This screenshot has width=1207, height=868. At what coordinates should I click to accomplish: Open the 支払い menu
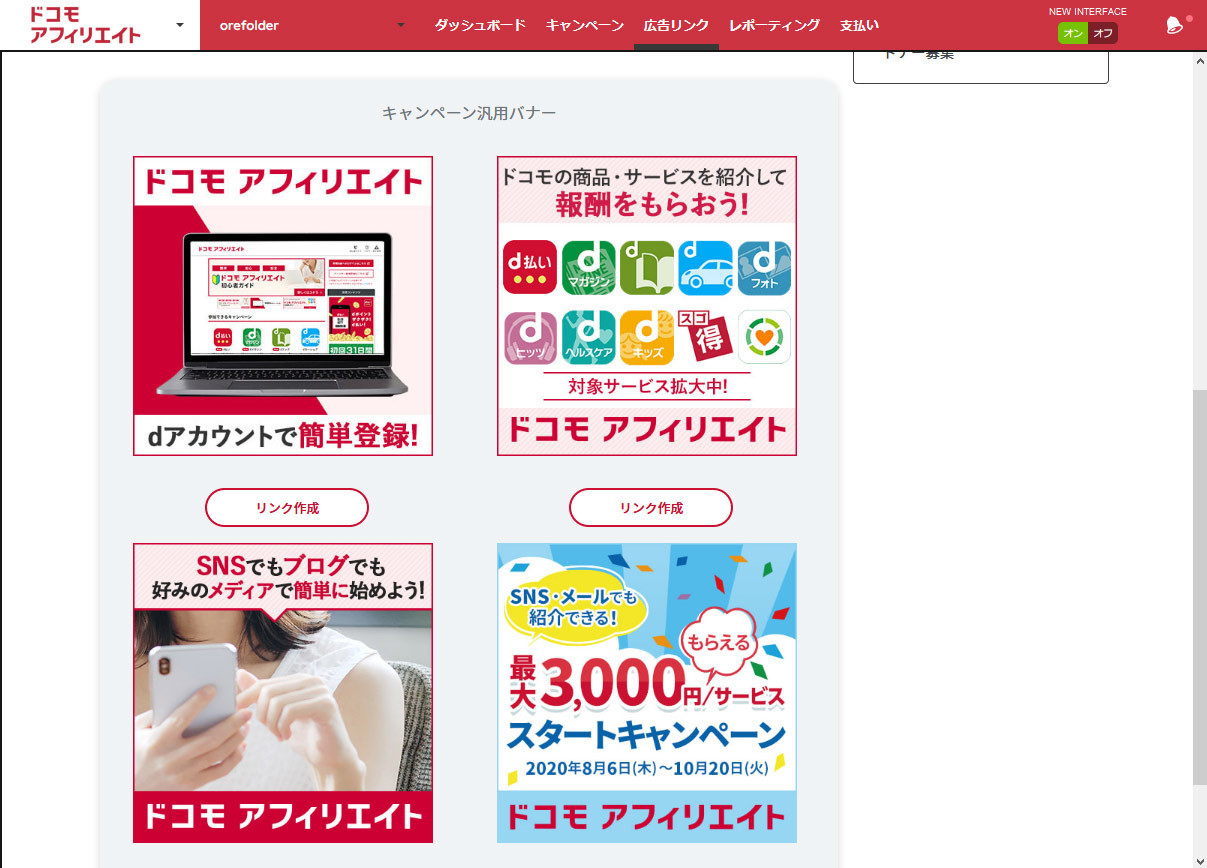pos(859,25)
